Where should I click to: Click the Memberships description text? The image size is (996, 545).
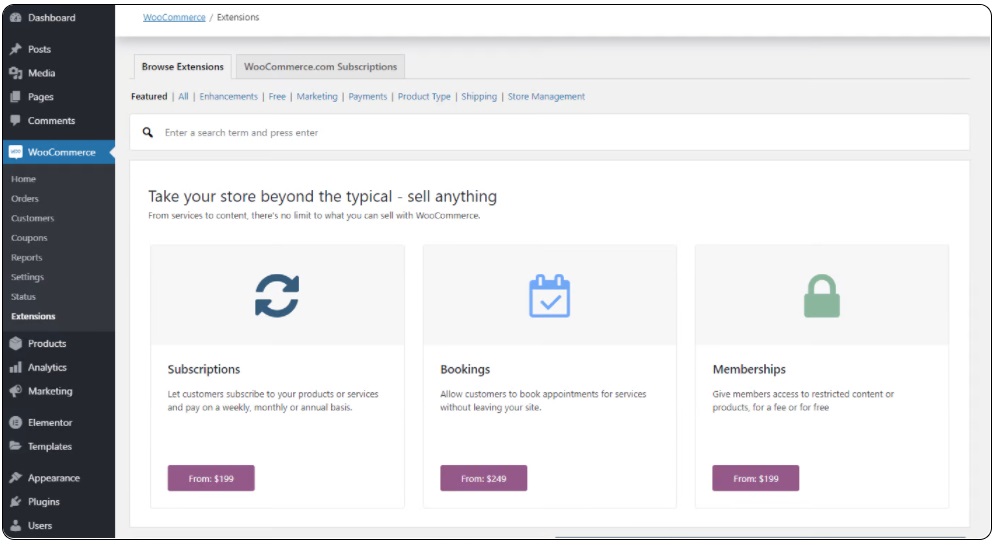pyautogui.click(x=803, y=401)
